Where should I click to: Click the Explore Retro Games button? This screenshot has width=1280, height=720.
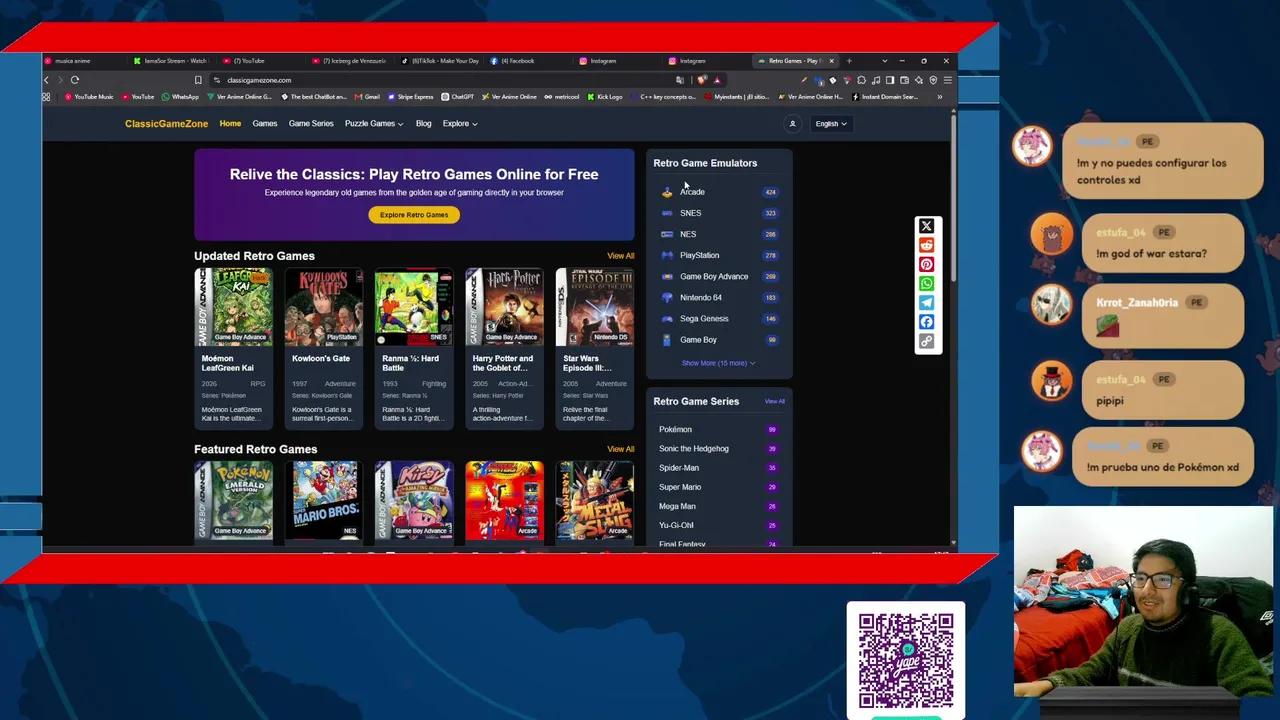(414, 215)
